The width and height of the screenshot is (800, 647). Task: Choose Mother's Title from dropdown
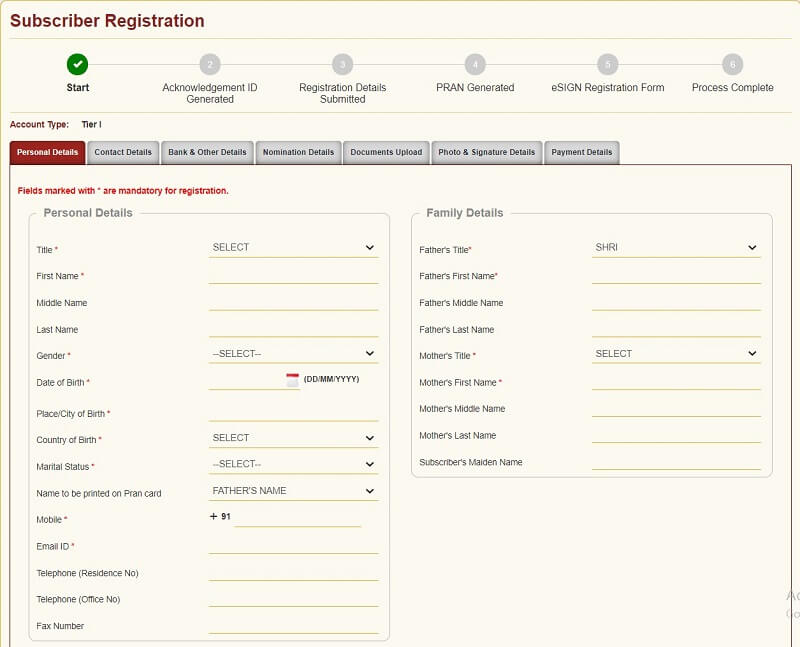tap(676, 353)
